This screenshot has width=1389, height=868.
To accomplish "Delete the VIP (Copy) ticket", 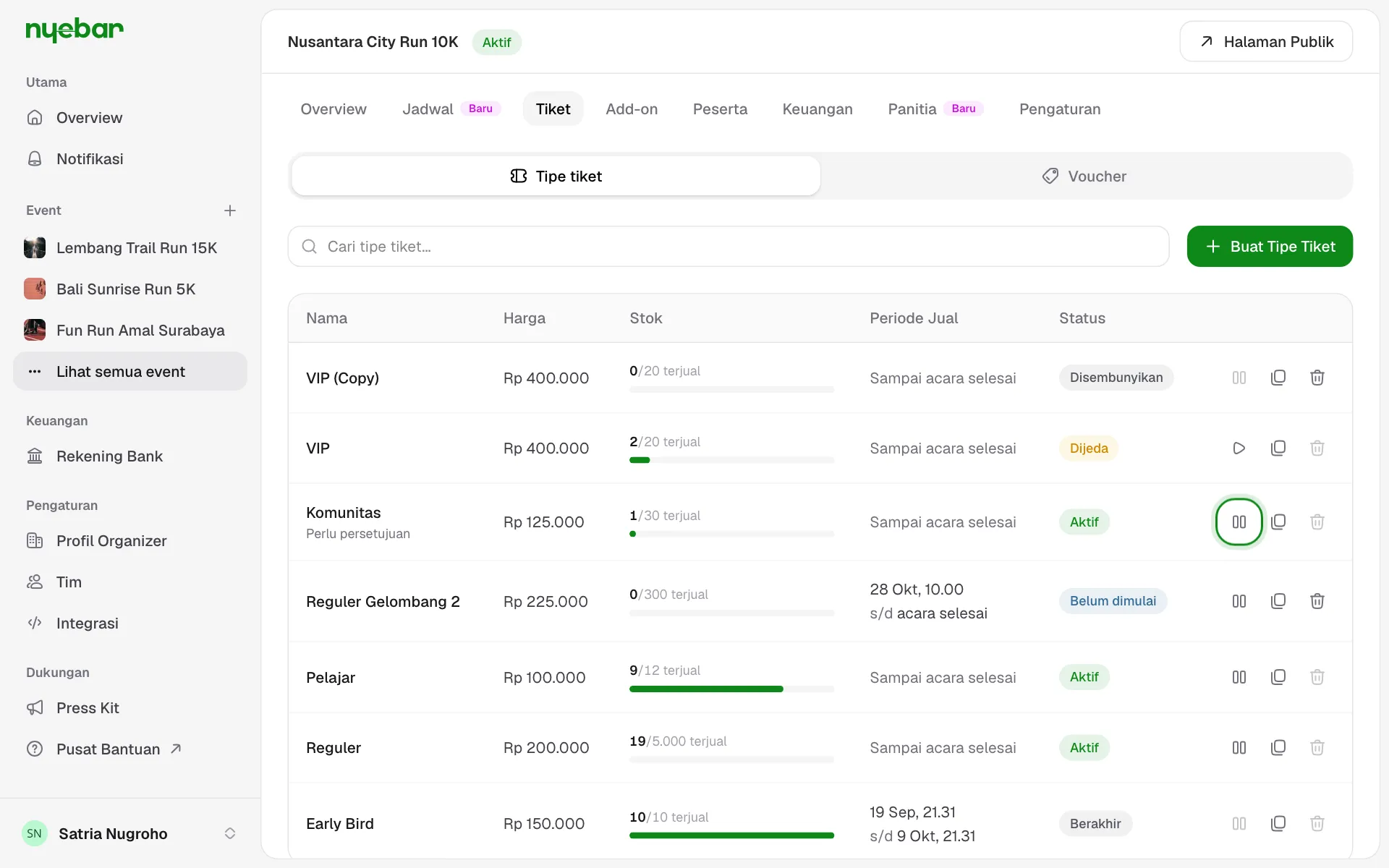I will pyautogui.click(x=1317, y=378).
